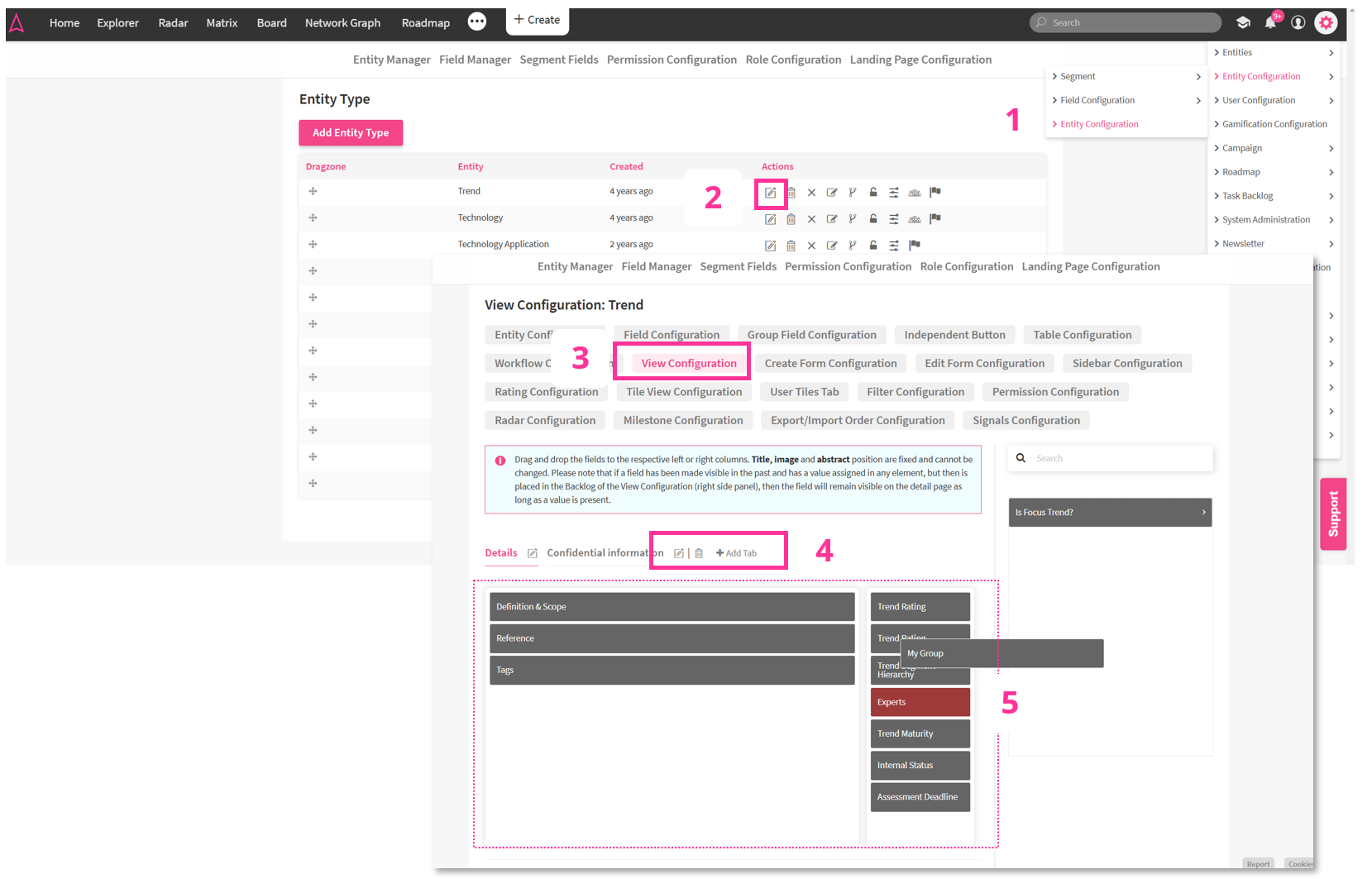Open the notifications bell
Viewport: 1372px width, 879px height.
coord(1270,22)
